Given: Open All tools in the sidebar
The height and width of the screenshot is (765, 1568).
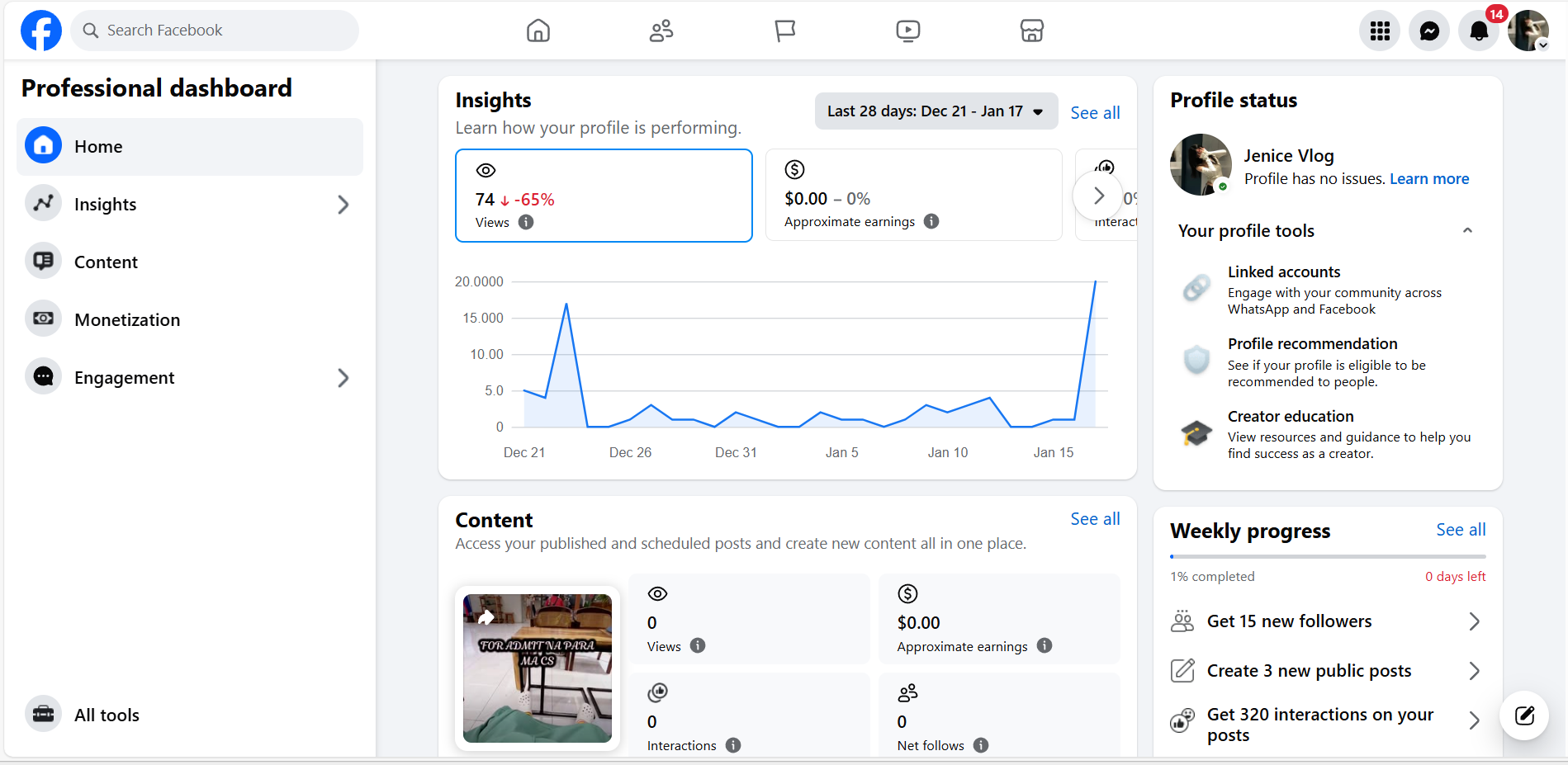Looking at the screenshot, I should [190, 715].
